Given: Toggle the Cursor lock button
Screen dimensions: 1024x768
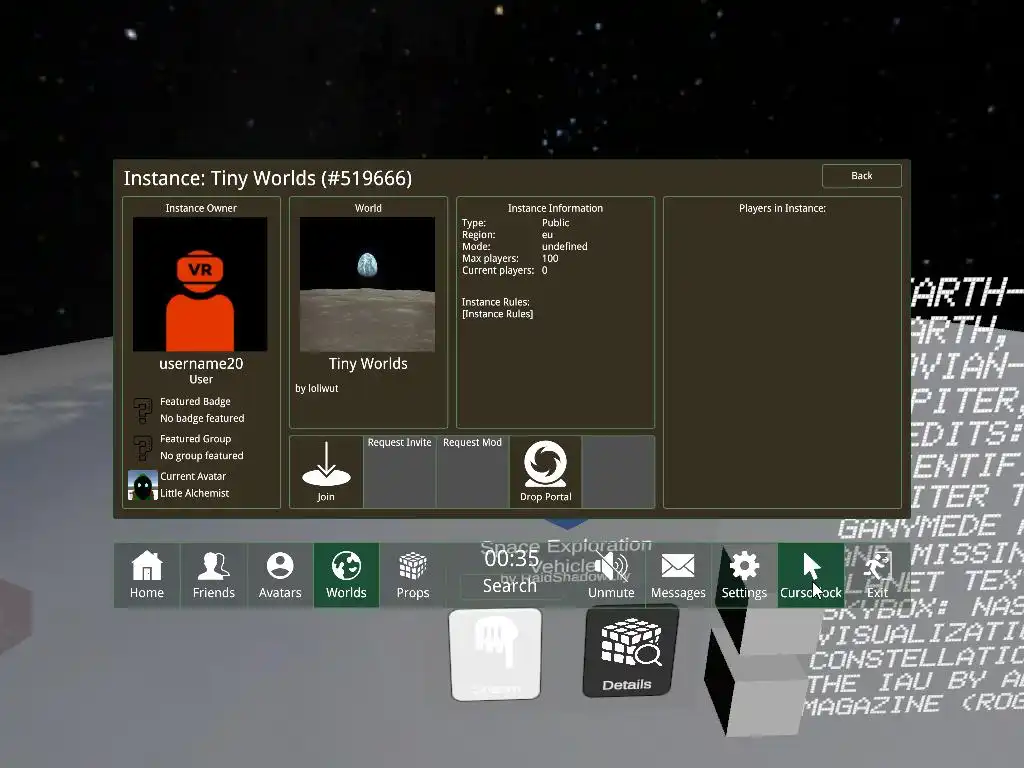Looking at the screenshot, I should (810, 575).
